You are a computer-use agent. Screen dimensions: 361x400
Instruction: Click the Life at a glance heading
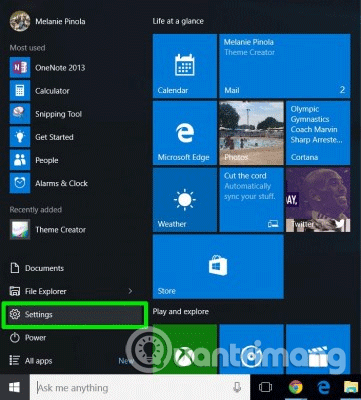click(x=178, y=21)
